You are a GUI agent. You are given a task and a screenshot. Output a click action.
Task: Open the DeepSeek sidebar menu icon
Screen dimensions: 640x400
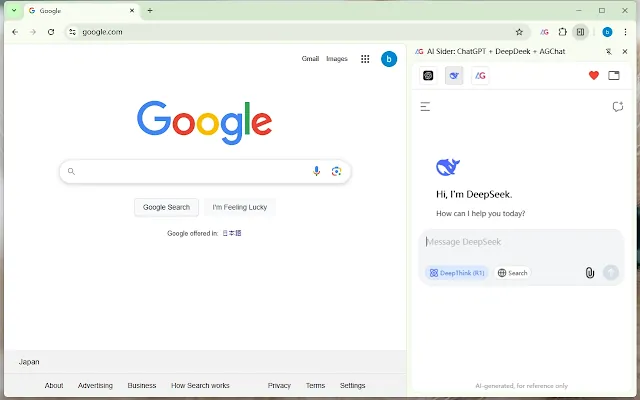point(425,107)
